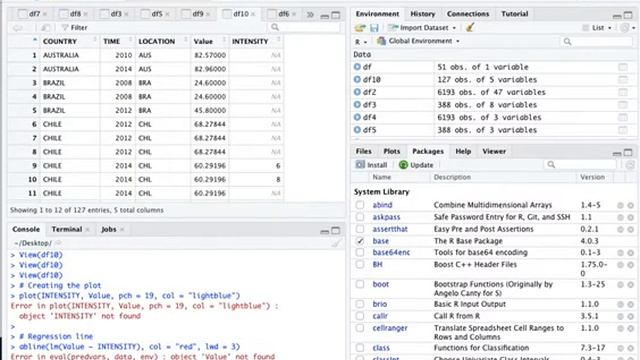This screenshot has height=360, width=640.
Task: Clear environment objects with the broom icon
Action: 470,28
